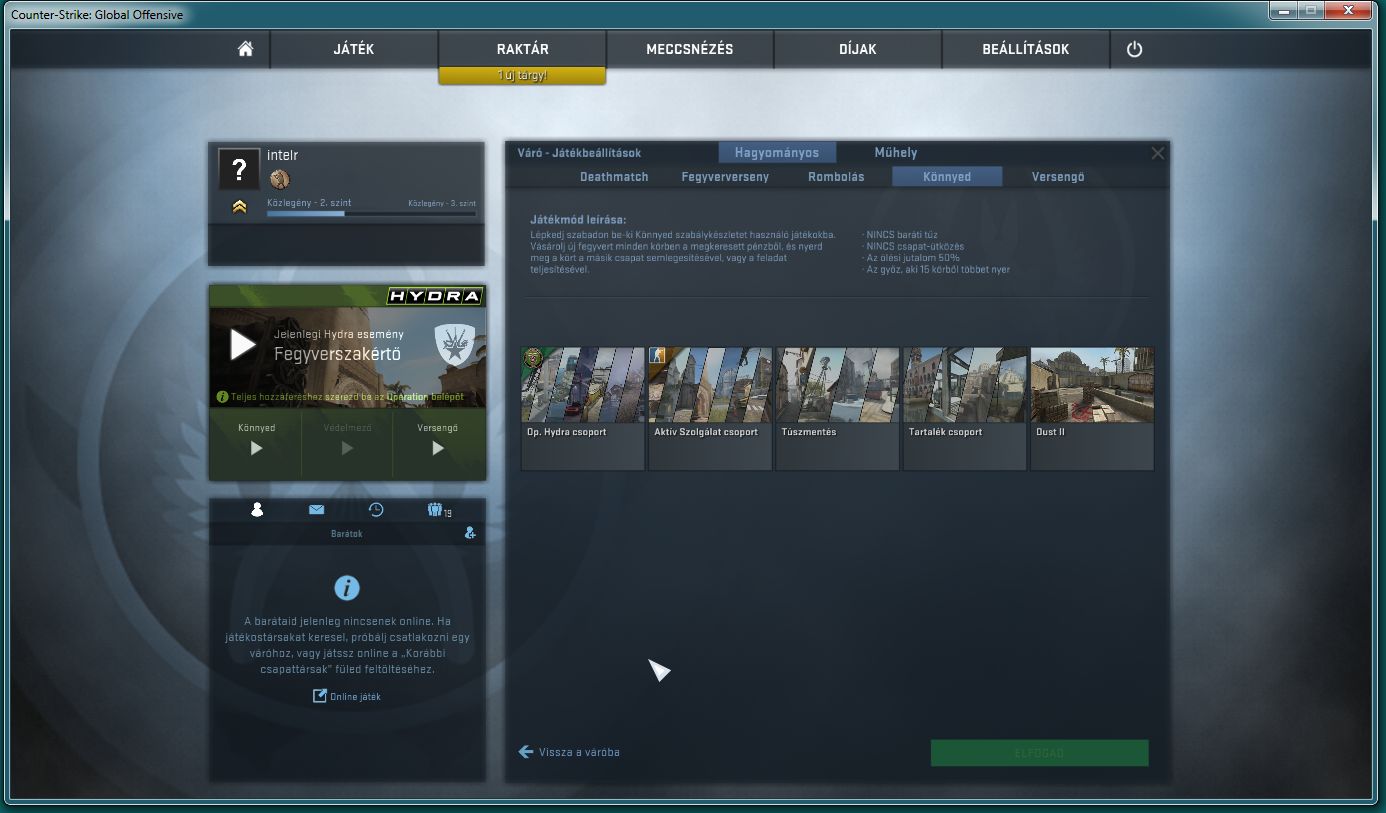The width and height of the screenshot is (1386, 813).
Task: View the medal coin under intelr
Action: 280,179
